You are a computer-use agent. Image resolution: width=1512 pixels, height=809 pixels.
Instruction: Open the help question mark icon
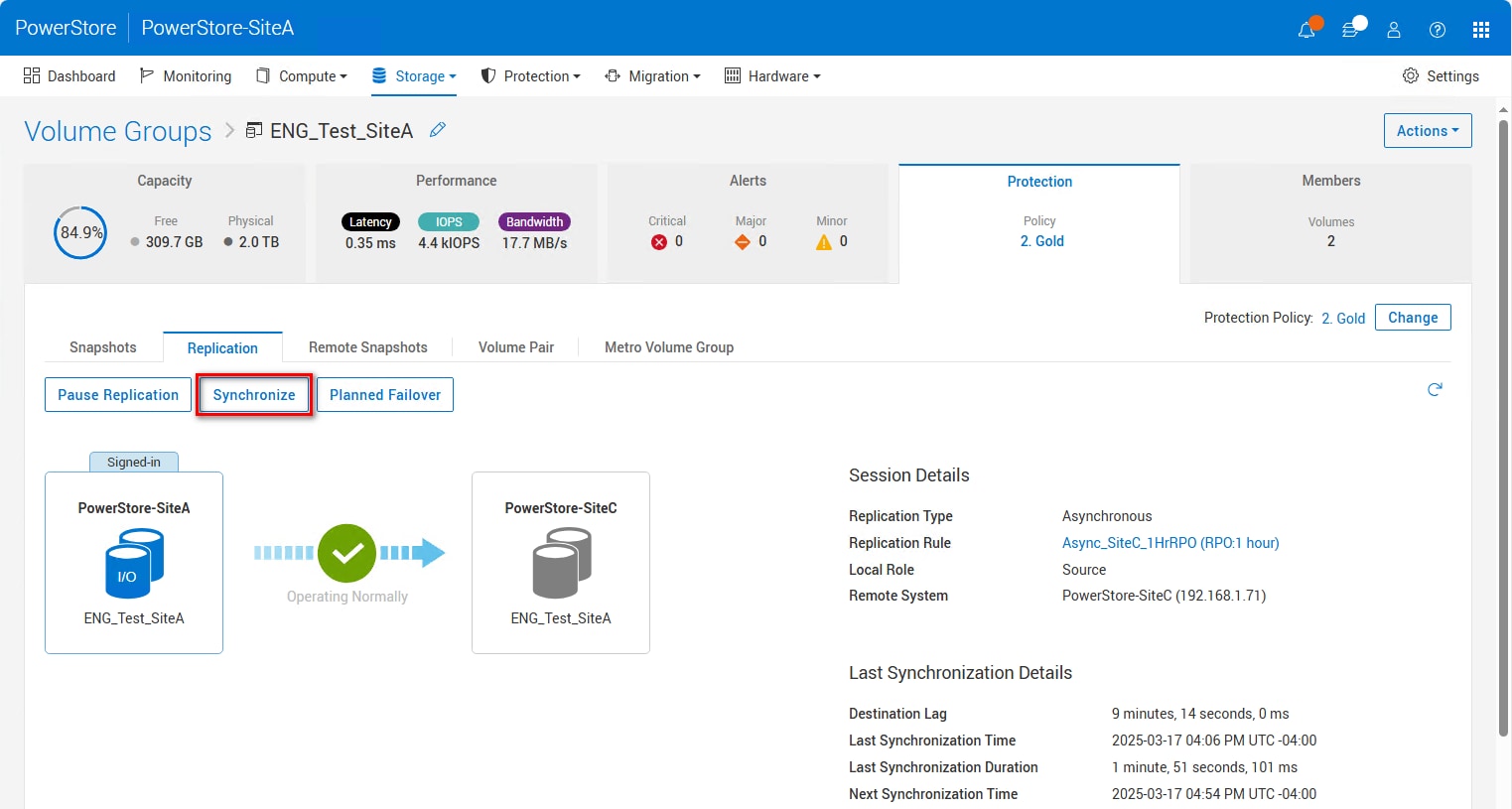(x=1438, y=30)
